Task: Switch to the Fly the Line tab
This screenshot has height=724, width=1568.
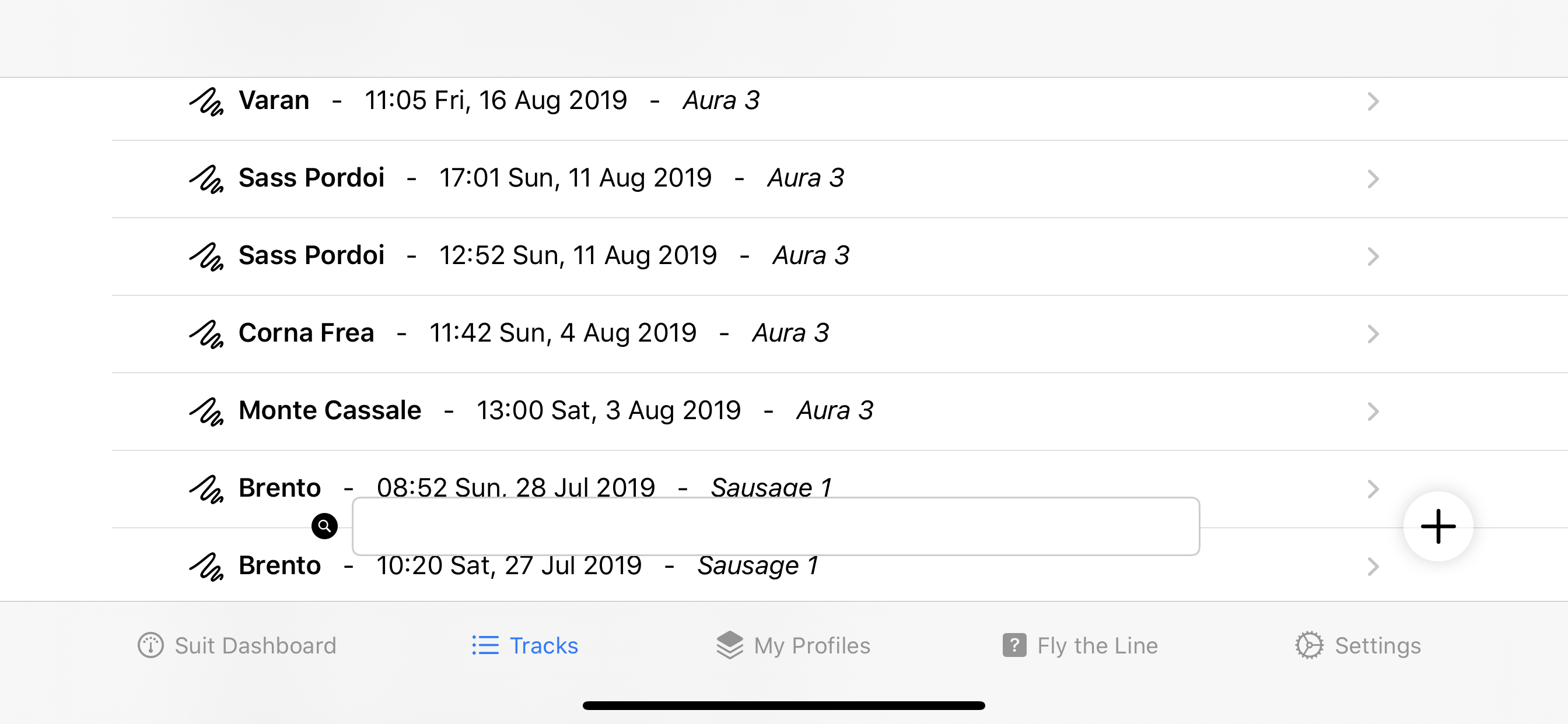Action: [1080, 645]
